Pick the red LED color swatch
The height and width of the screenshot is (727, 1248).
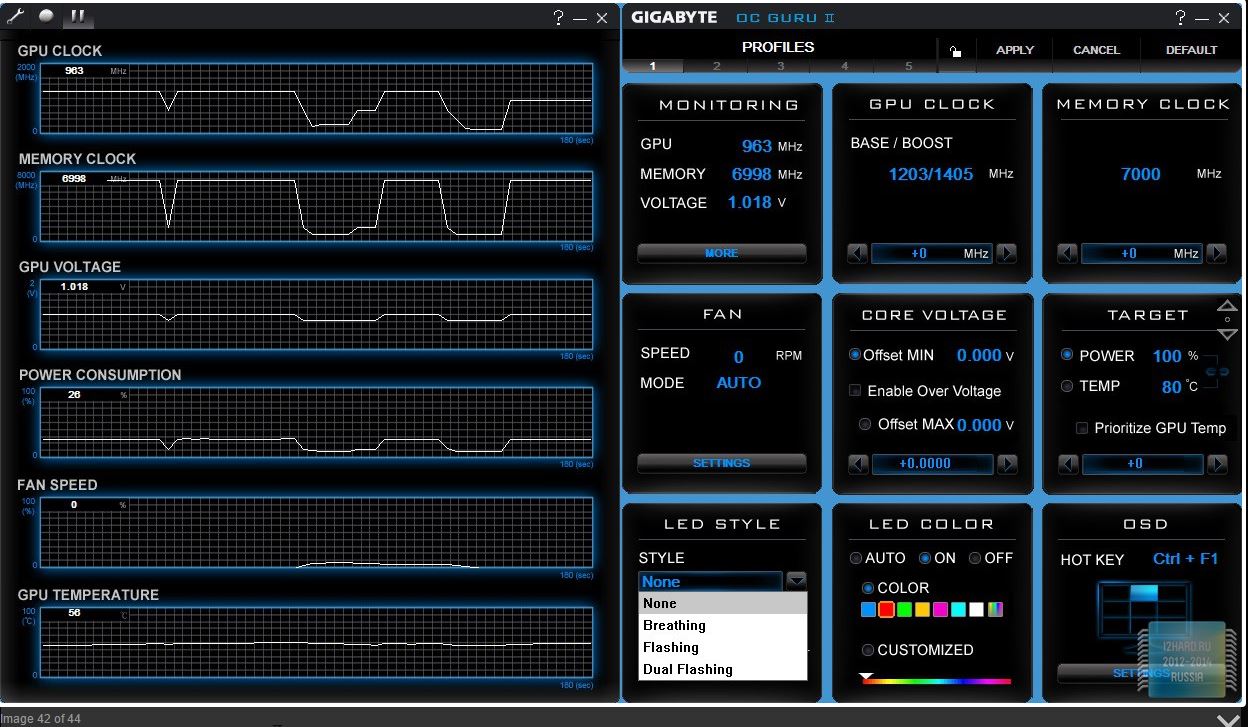(886, 609)
